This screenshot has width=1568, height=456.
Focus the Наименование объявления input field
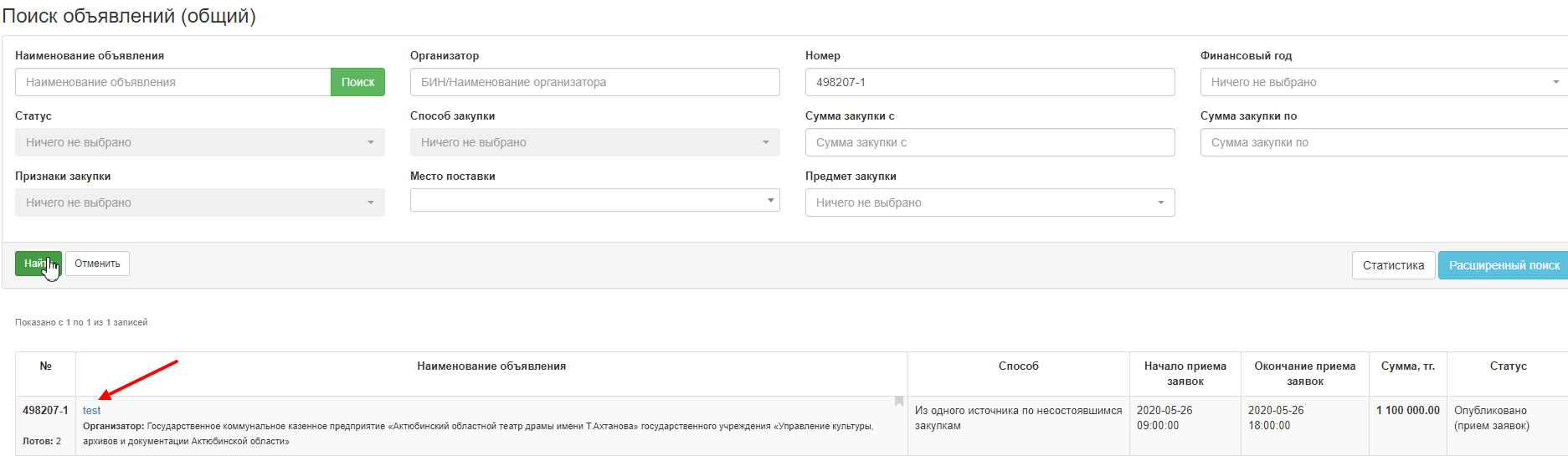(173, 82)
